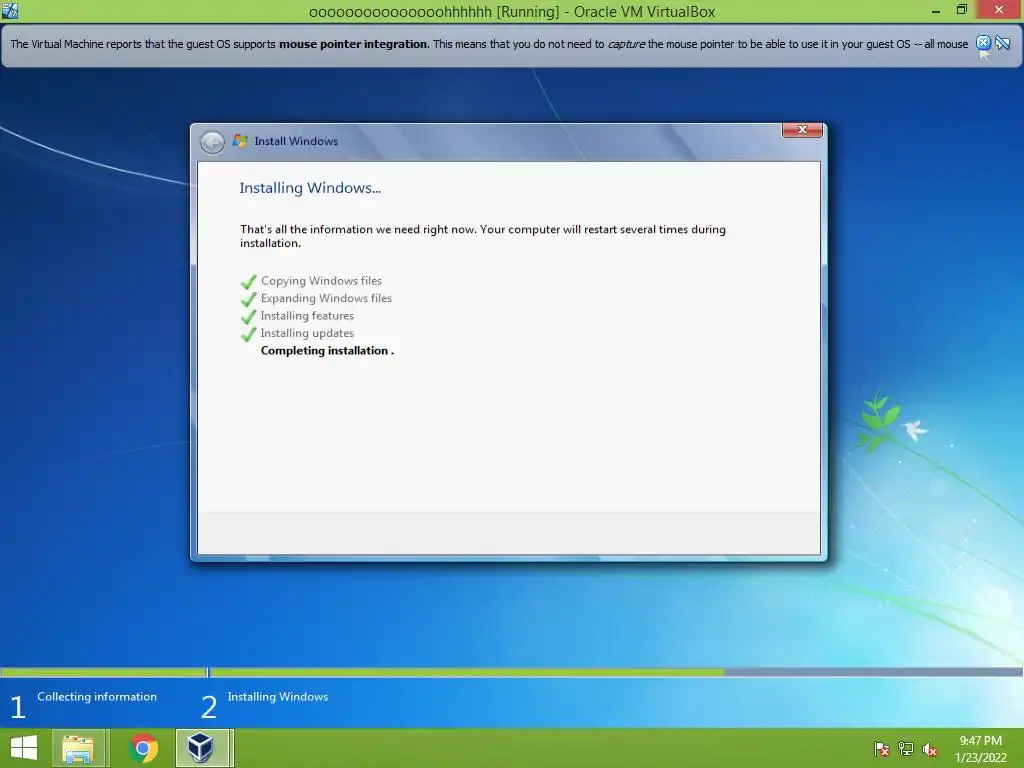This screenshot has height=768, width=1024.
Task: Click the VirtualBox window title text
Action: [x=512, y=12]
